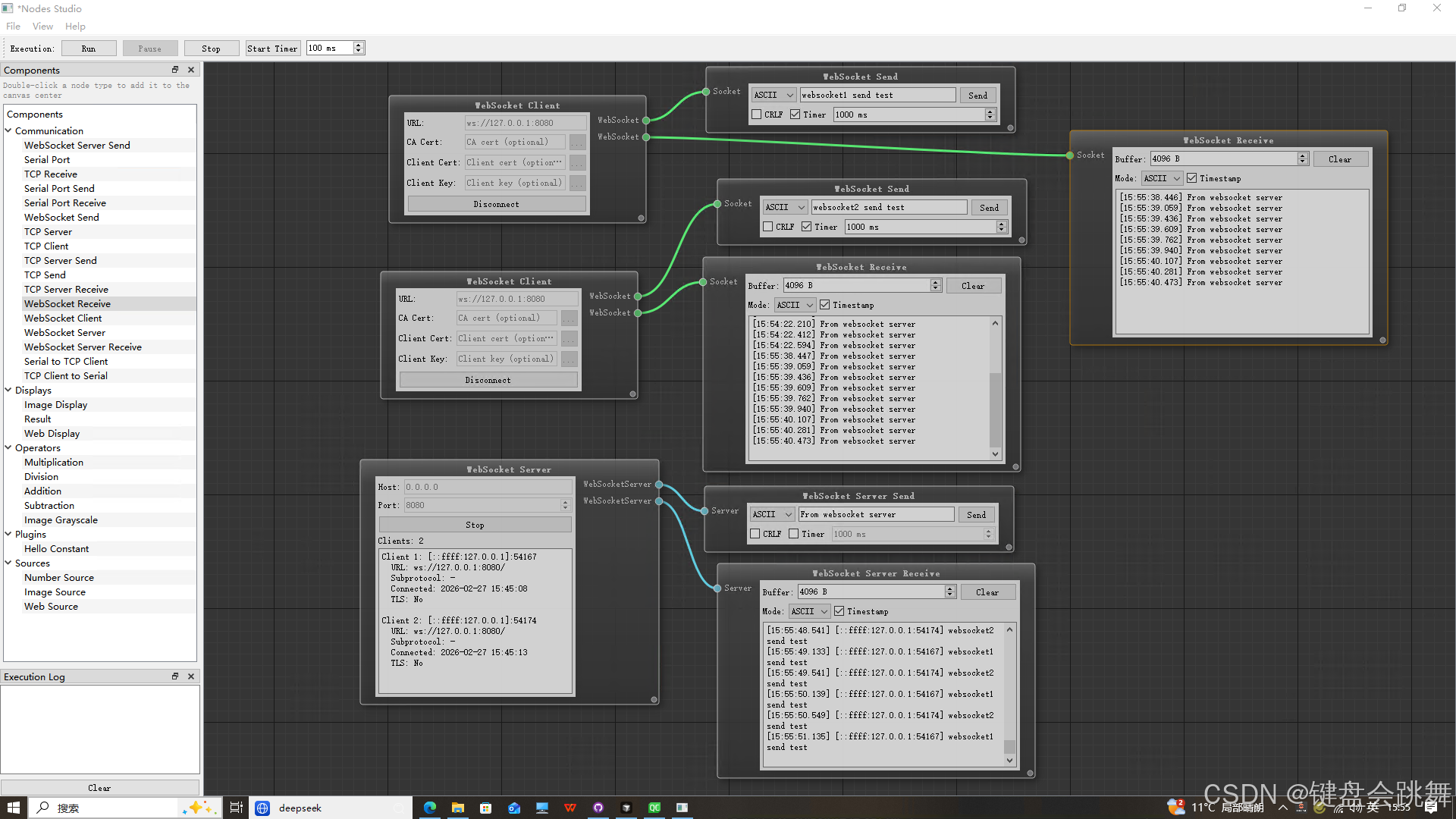Collapse the Displays tree group

pos(8,390)
